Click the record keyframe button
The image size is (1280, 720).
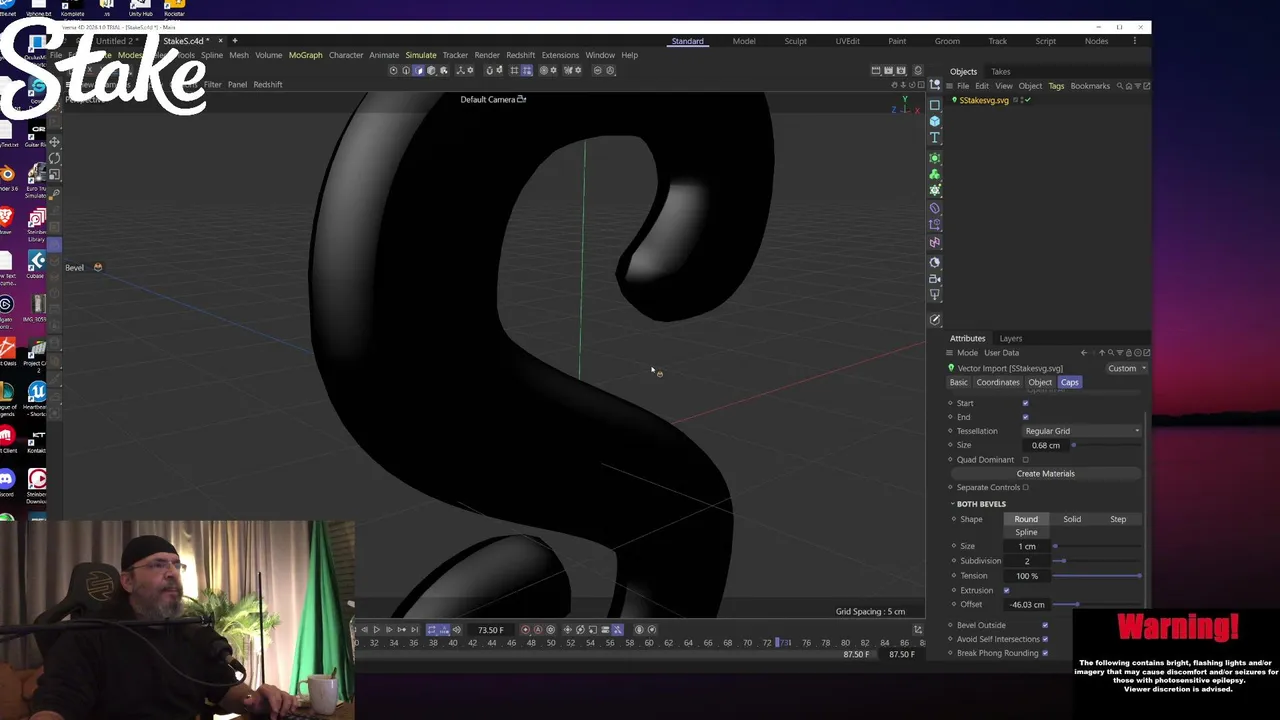click(525, 629)
